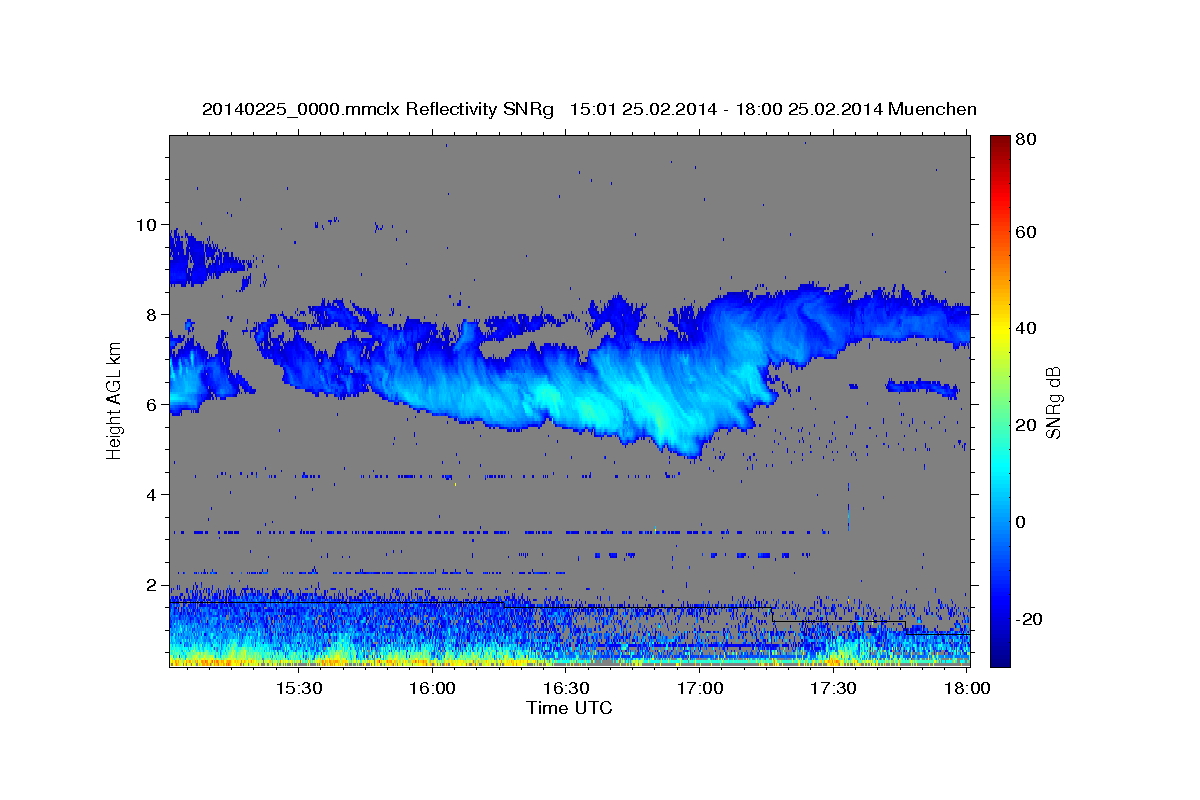The height and width of the screenshot is (800, 1200).
Task: Click the colorbar value 80
Action: coord(1027,139)
